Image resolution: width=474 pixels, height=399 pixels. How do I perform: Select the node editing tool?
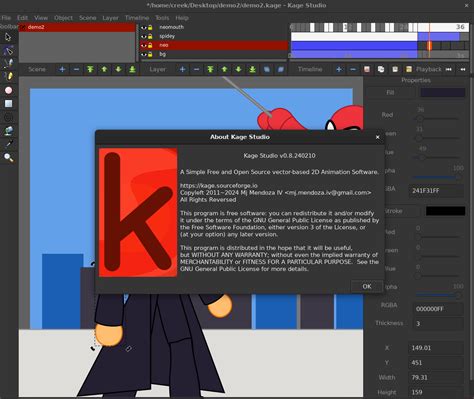pyautogui.click(x=8, y=51)
